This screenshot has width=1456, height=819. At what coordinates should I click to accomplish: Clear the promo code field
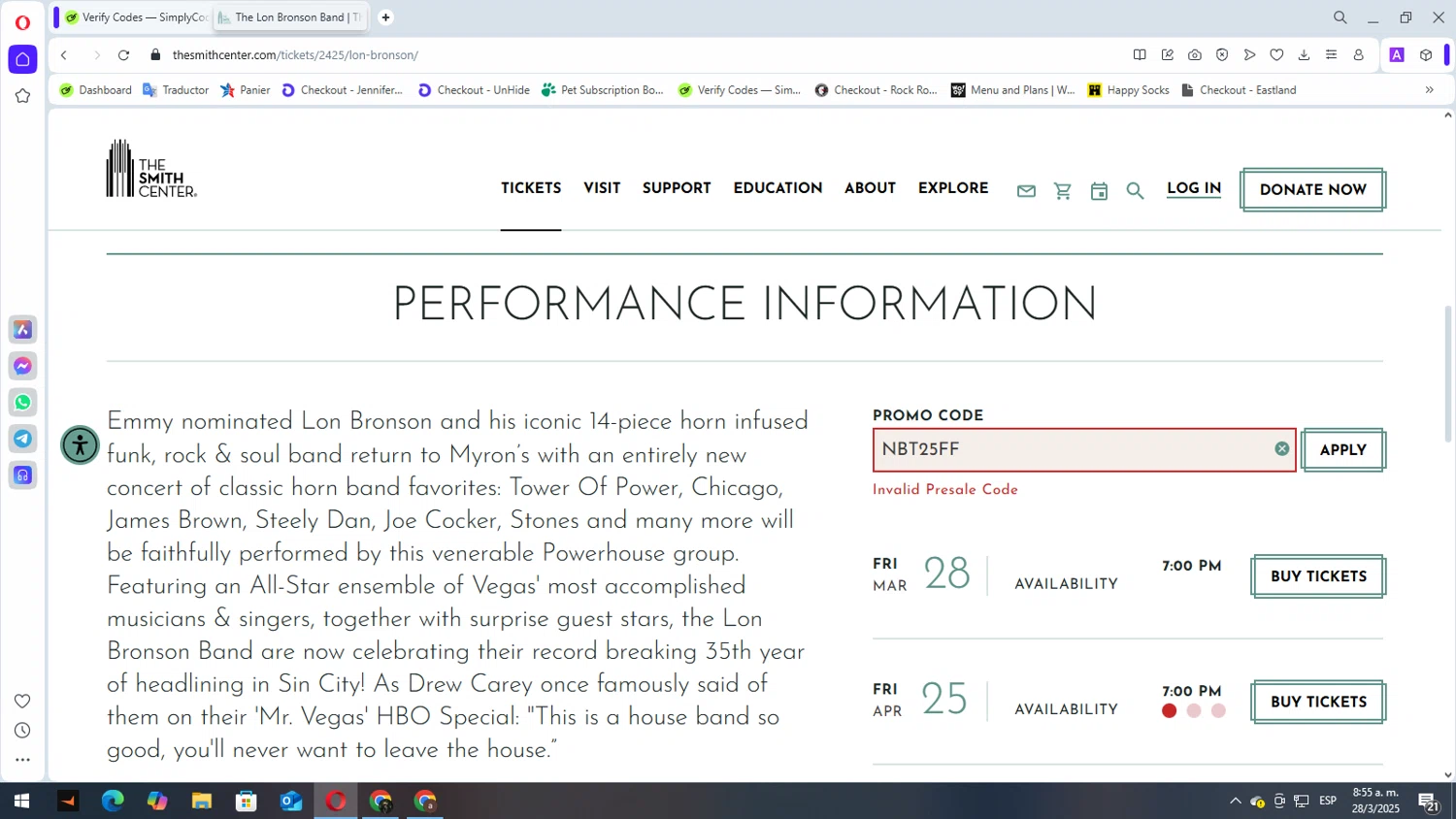pyautogui.click(x=1282, y=448)
